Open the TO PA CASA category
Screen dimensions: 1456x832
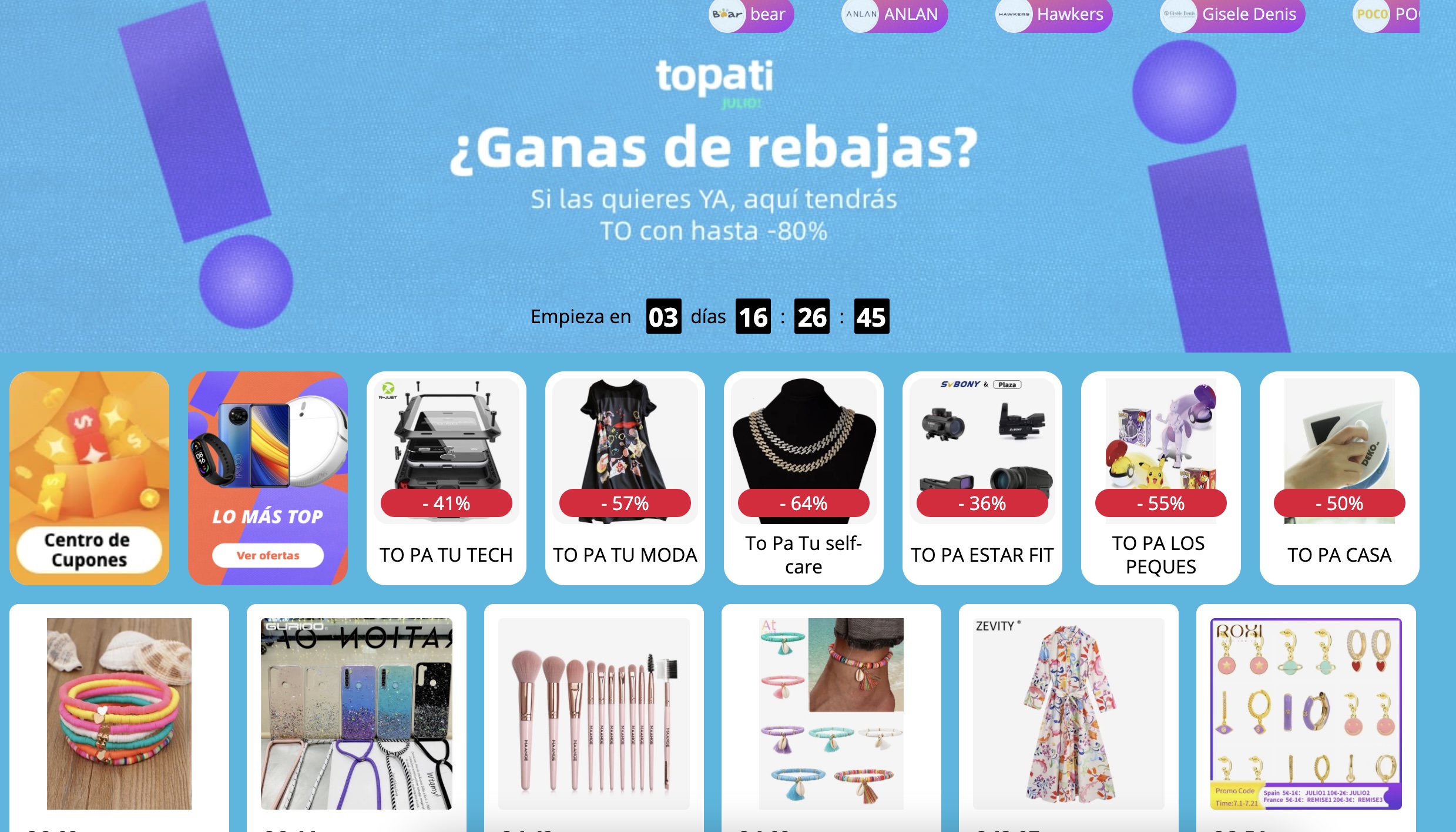tap(1340, 478)
